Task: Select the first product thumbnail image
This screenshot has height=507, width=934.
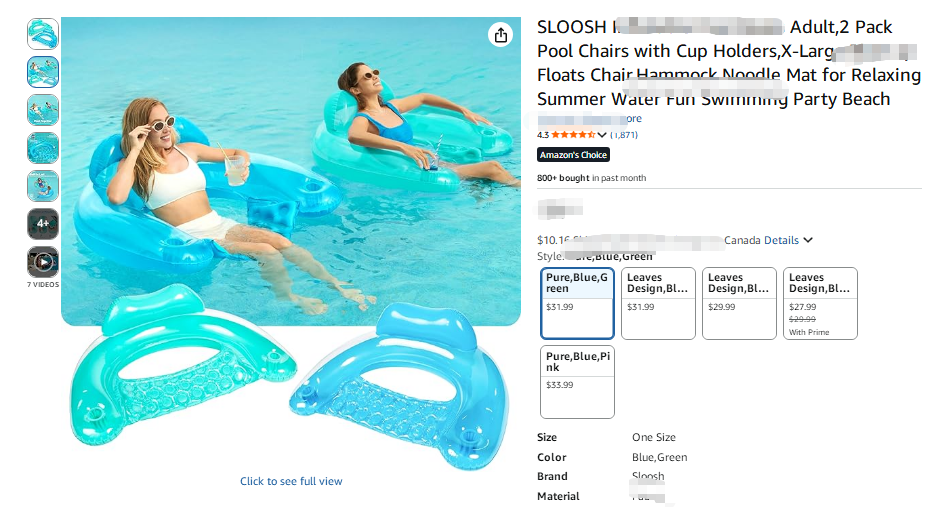Action: click(43, 33)
